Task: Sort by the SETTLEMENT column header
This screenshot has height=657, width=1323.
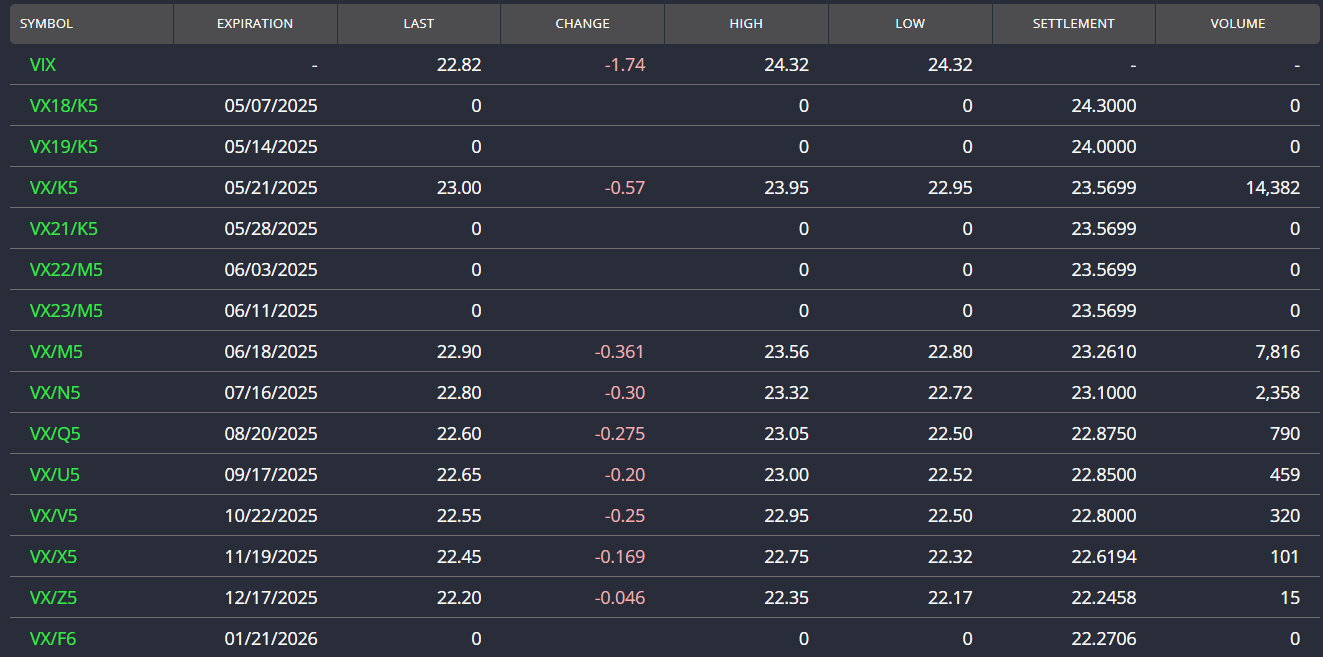Action: coord(1073,24)
